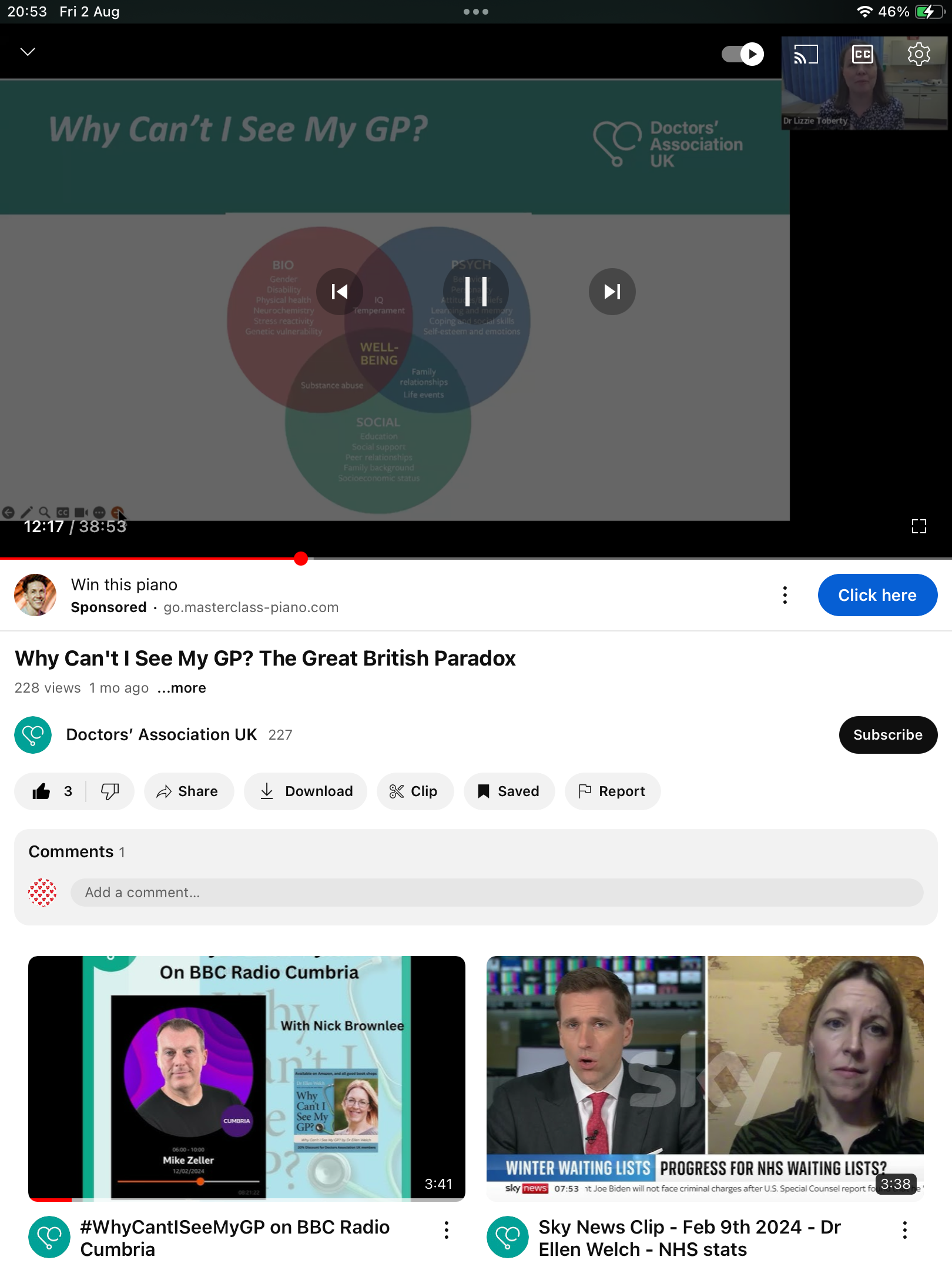Screen dimensions: 952x1270
Task: Open Sky News Clip Dr Ellen Welch title
Action: [690, 1238]
